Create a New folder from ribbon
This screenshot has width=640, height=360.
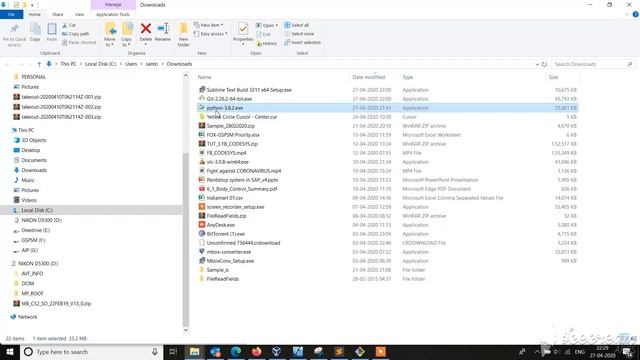184,35
